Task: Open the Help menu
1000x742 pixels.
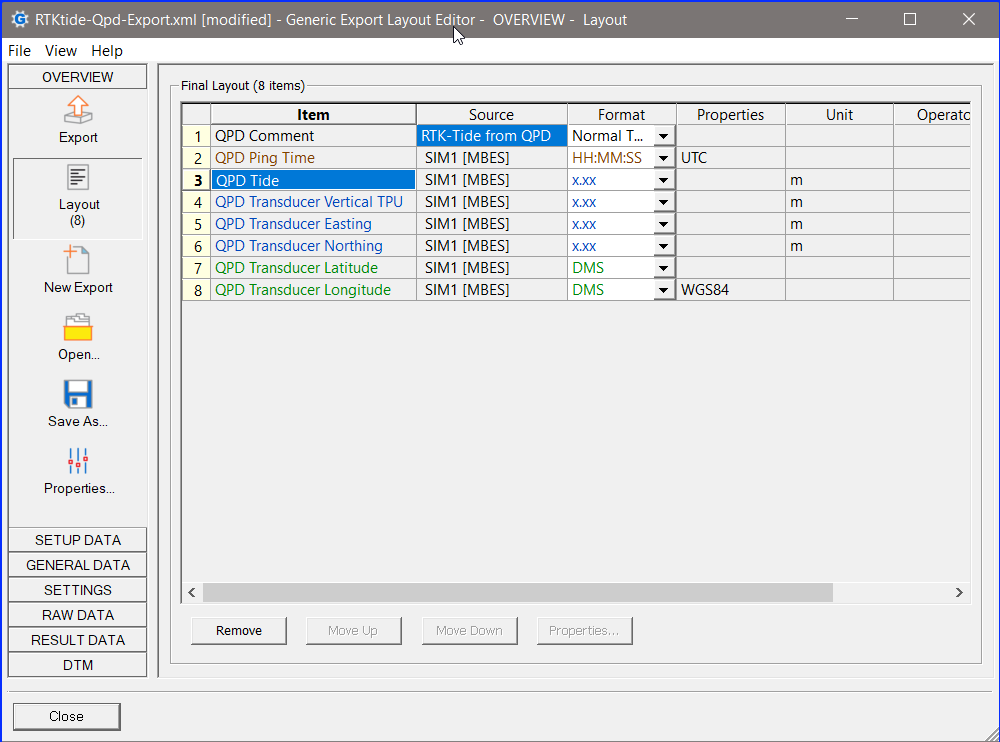Action: 107,51
